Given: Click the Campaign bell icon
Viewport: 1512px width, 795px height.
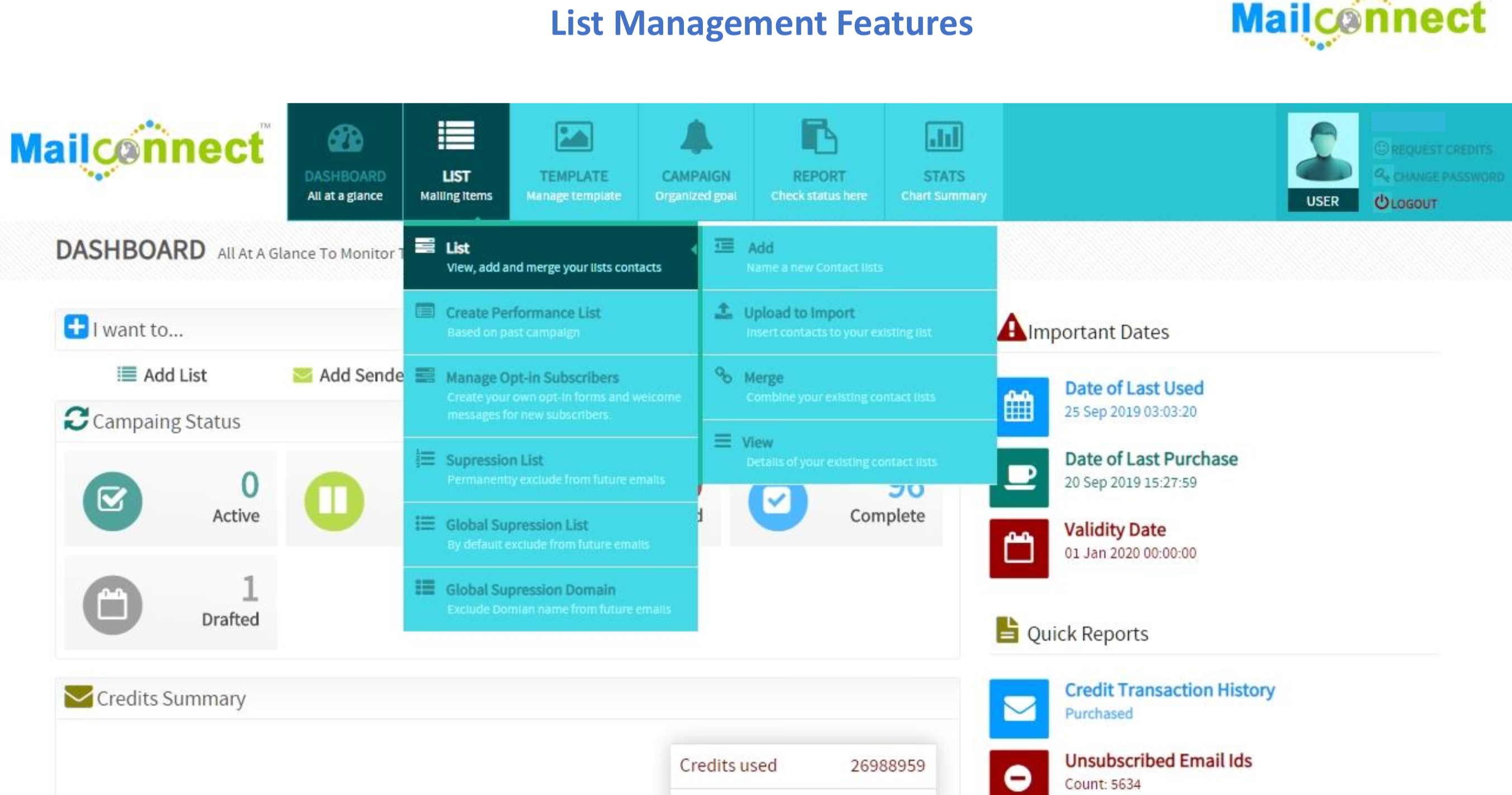Looking at the screenshot, I should pos(696,136).
